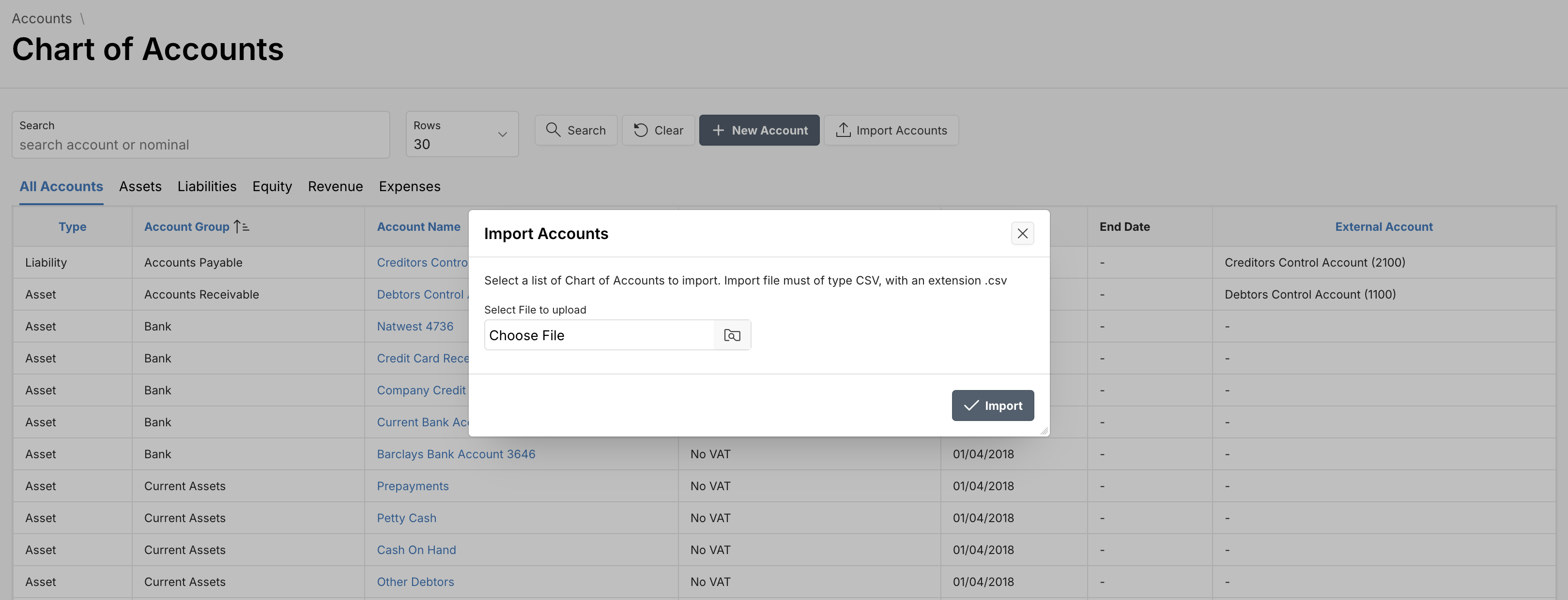Sort by the Account Group column header
The width and height of the screenshot is (1568, 600).
click(187, 227)
